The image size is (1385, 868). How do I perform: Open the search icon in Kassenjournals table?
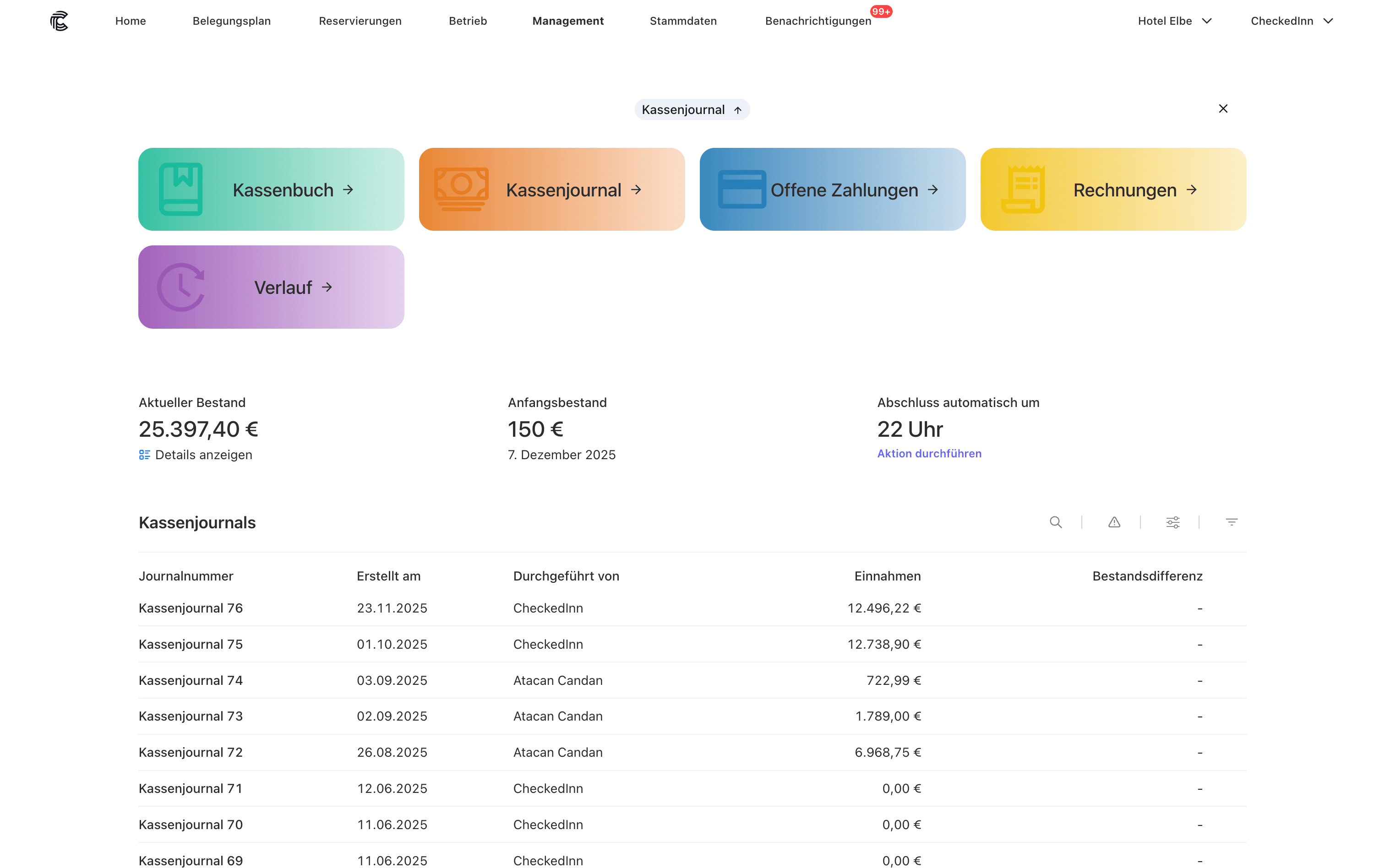coord(1057,522)
